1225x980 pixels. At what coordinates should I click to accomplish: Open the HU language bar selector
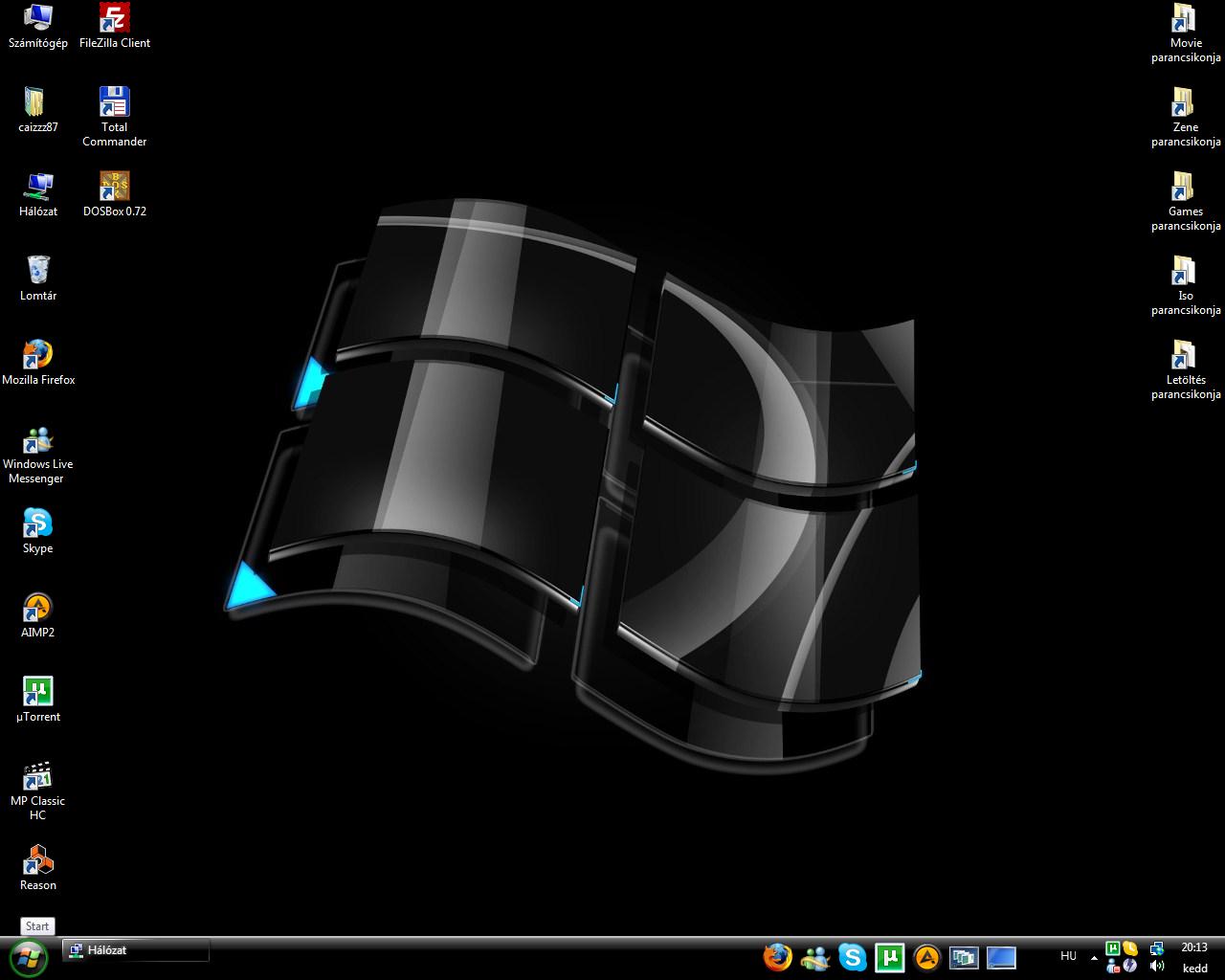click(x=1069, y=956)
